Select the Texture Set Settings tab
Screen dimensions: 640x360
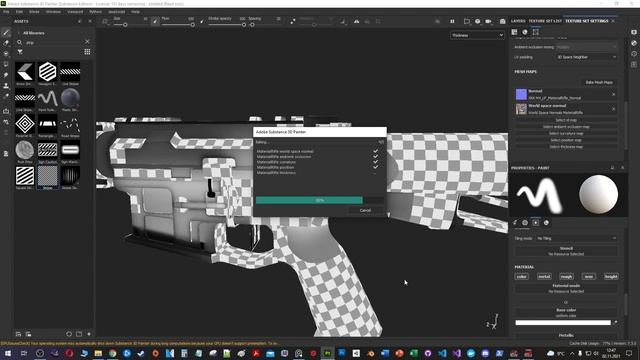pos(587,21)
